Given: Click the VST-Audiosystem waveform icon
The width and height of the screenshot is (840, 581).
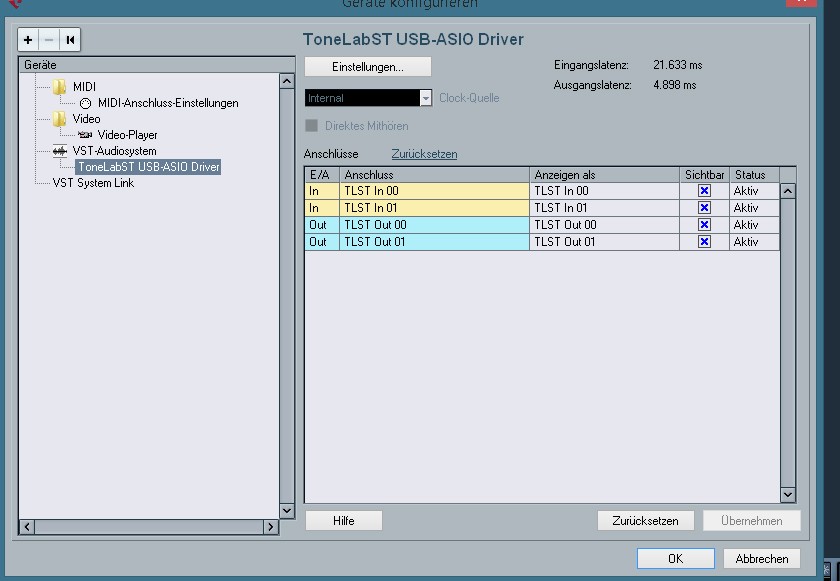Looking at the screenshot, I should [59, 151].
